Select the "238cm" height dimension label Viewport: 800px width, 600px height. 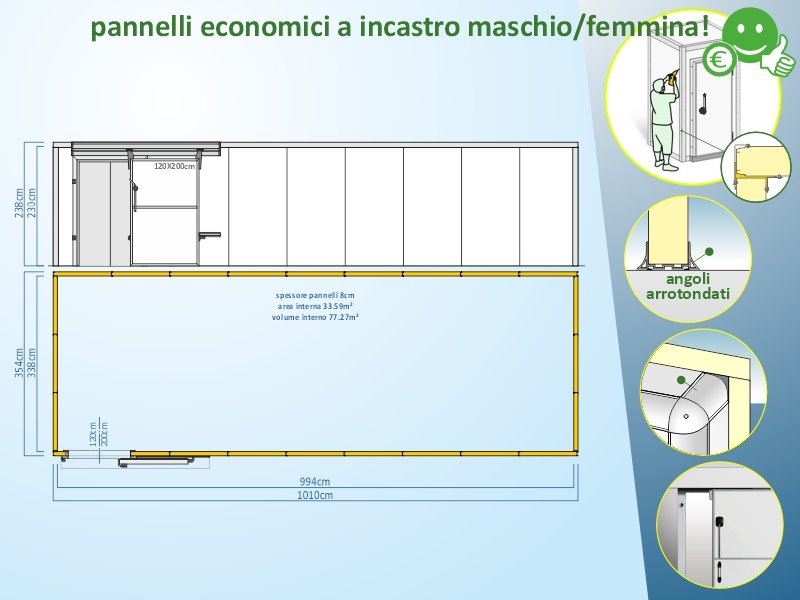[x=20, y=204]
